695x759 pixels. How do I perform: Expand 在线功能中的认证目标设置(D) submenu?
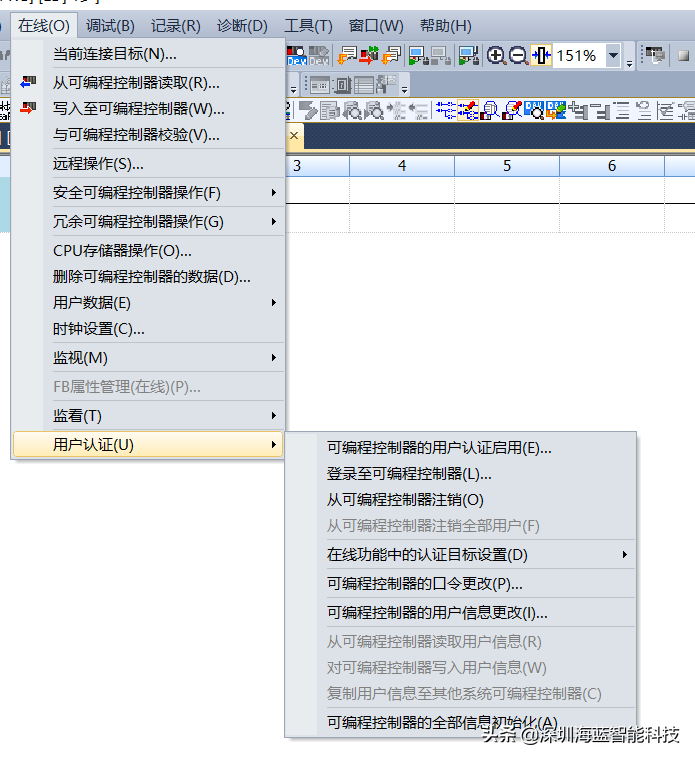pyautogui.click(x=460, y=554)
